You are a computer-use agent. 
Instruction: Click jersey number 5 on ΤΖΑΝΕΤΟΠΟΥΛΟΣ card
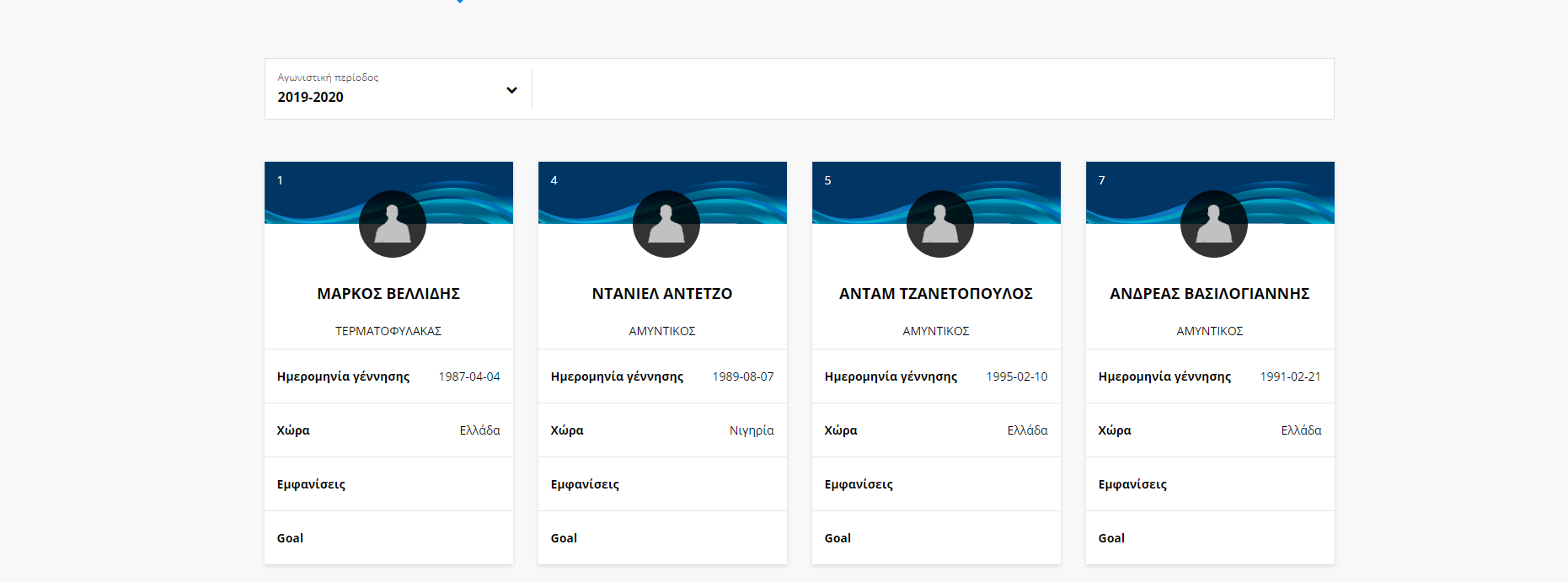pos(827,180)
